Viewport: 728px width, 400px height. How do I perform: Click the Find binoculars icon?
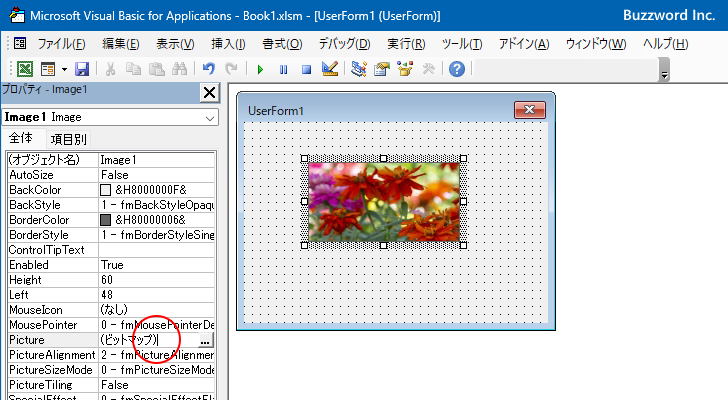click(x=180, y=70)
